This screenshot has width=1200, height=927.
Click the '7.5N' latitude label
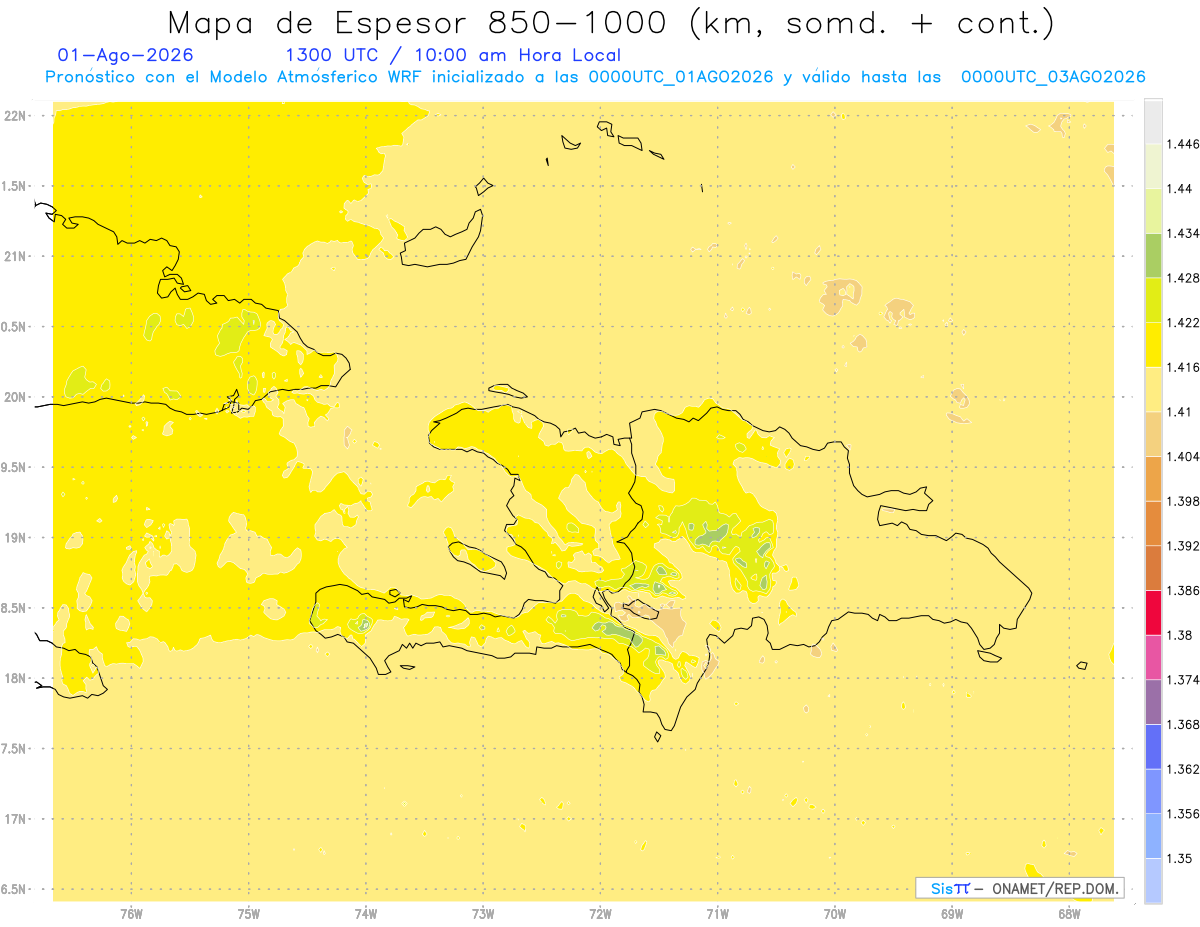pyautogui.click(x=15, y=749)
